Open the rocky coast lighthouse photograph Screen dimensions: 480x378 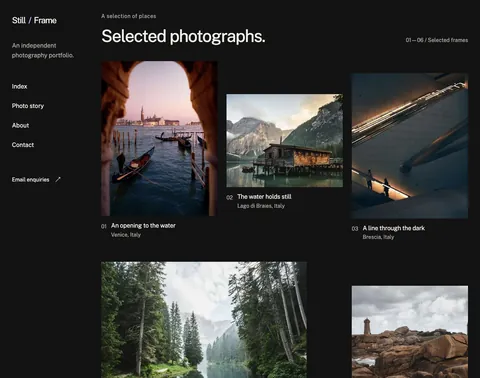tap(410, 332)
